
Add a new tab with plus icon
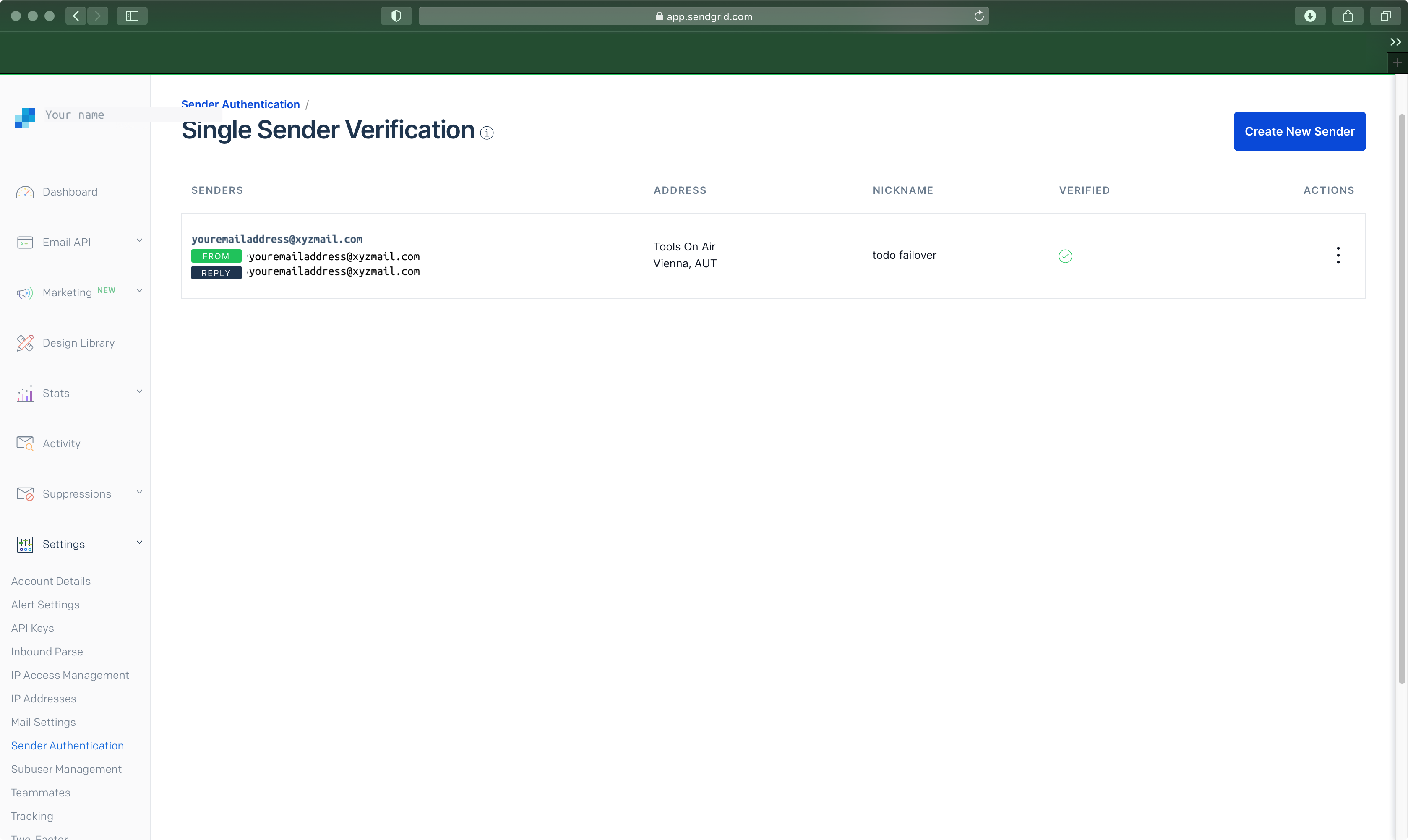1397,62
